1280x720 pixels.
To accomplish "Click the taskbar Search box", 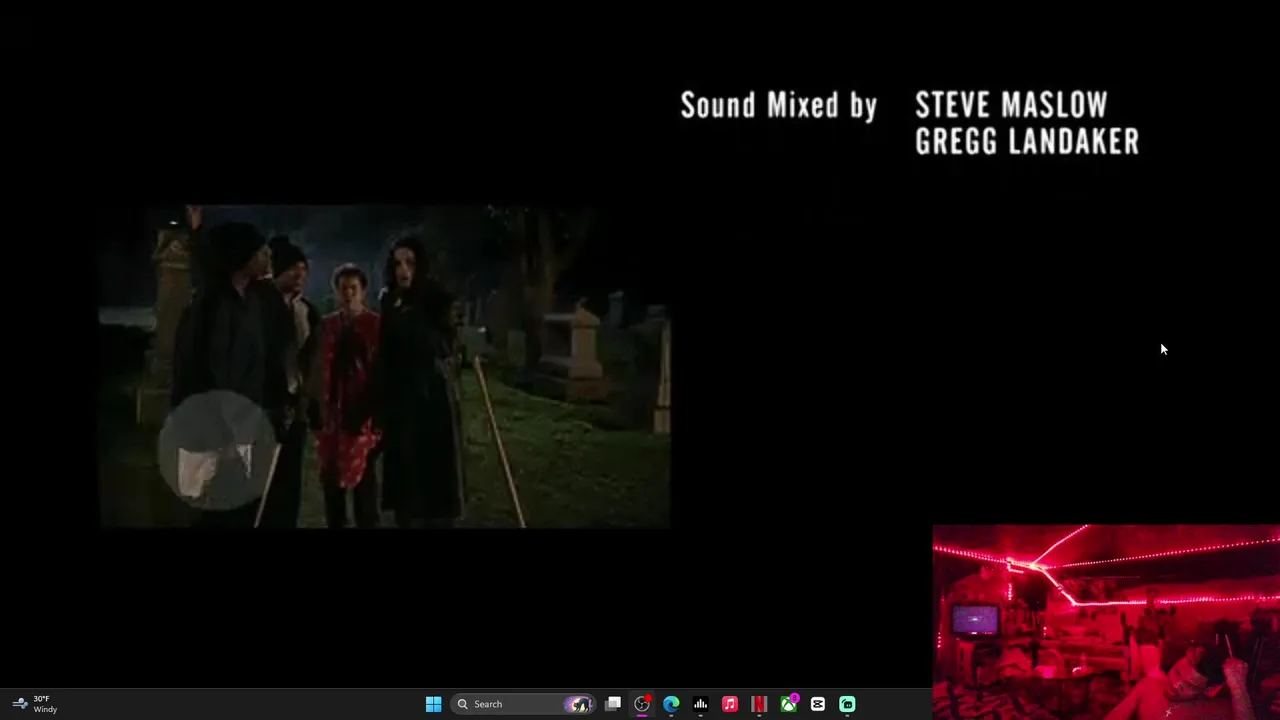I will pyautogui.click(x=523, y=704).
